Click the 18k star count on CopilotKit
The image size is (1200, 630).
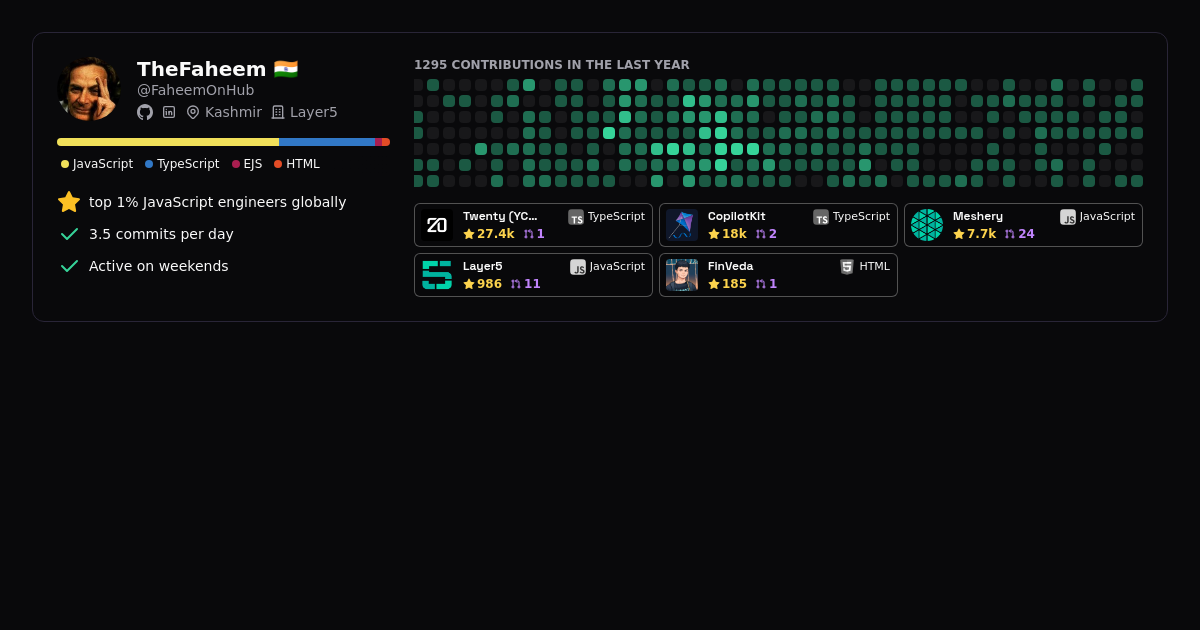[x=734, y=234]
